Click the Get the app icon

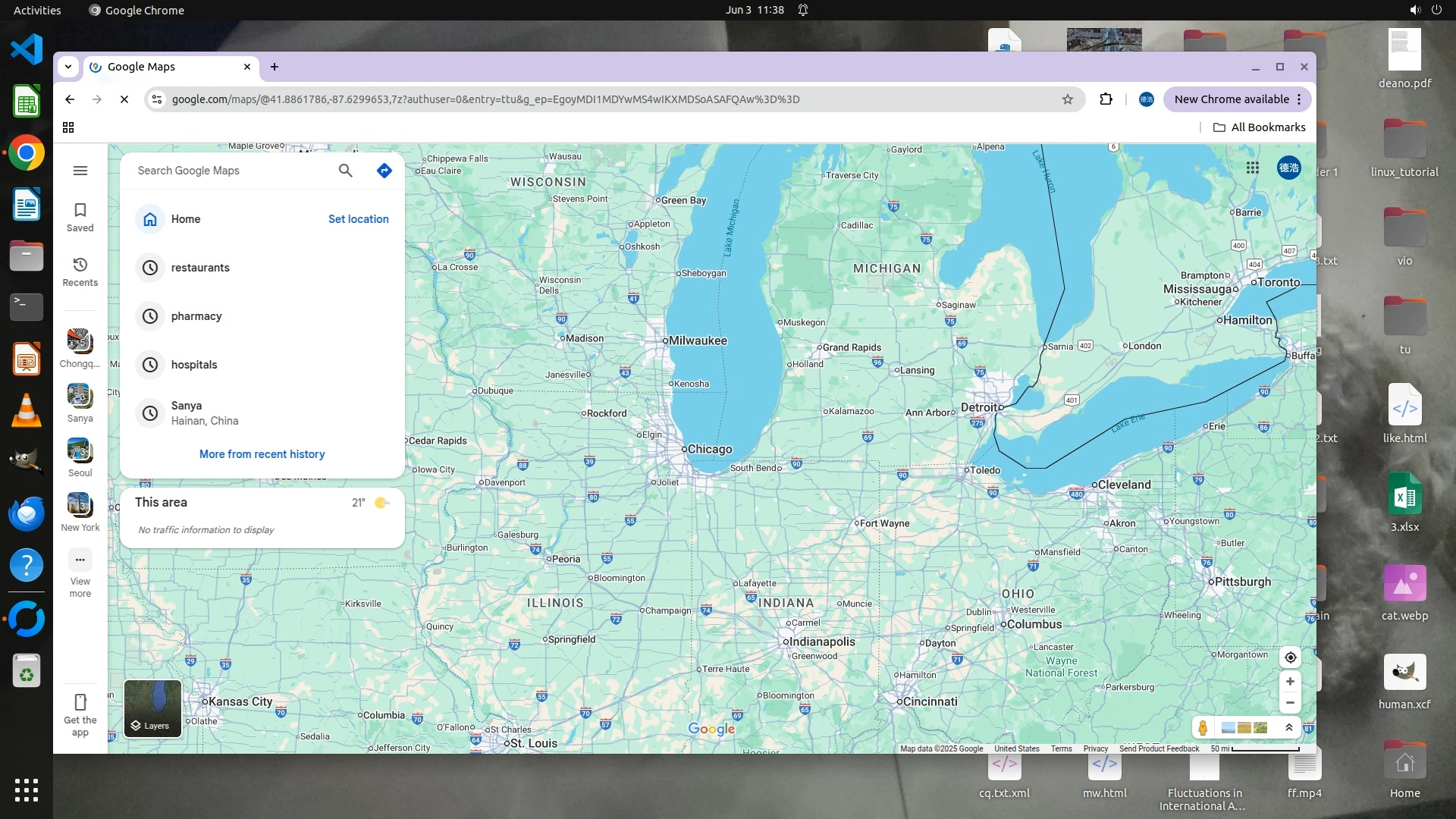click(x=80, y=713)
